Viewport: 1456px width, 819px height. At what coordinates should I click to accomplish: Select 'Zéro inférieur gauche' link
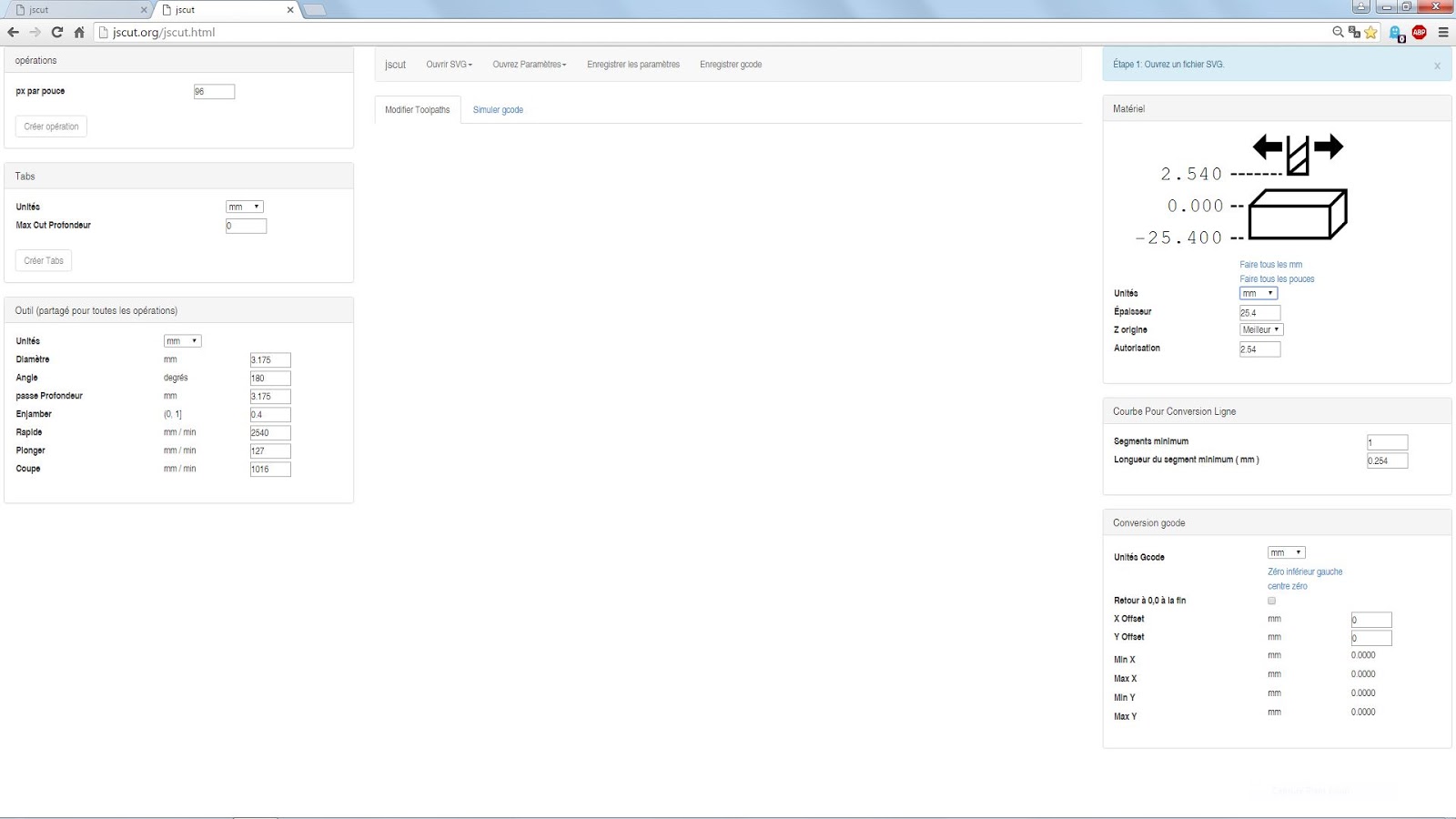point(1305,571)
